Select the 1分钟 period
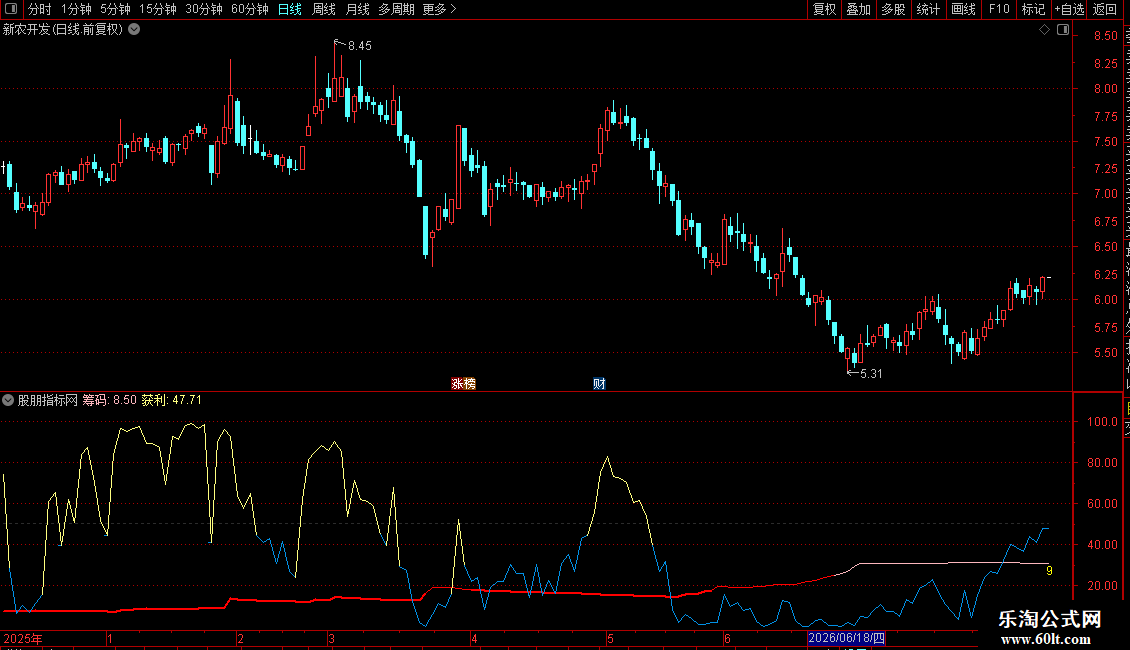 tap(76, 9)
